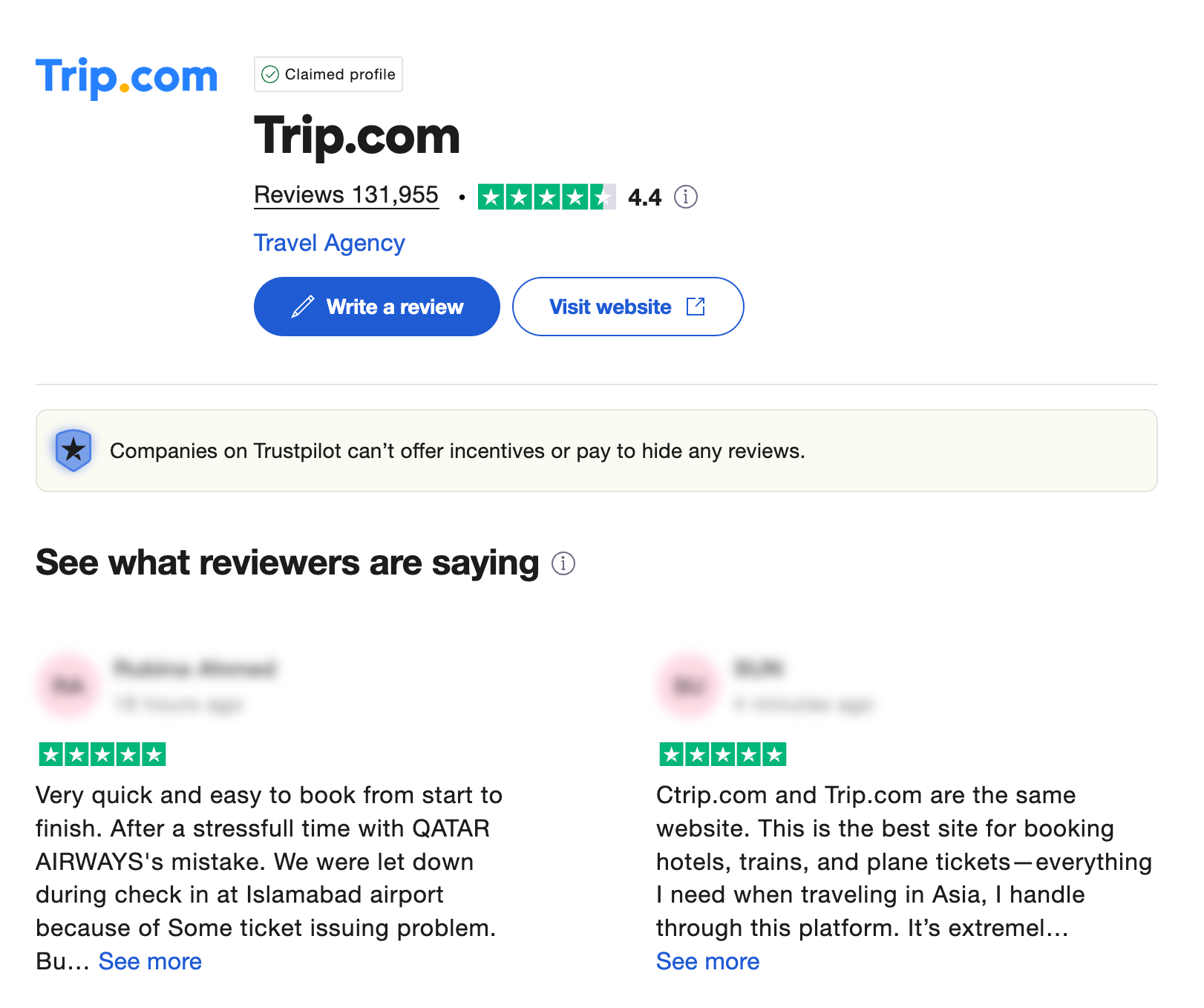
Task: Click the right reviewer's pink avatar
Action: pos(688,685)
